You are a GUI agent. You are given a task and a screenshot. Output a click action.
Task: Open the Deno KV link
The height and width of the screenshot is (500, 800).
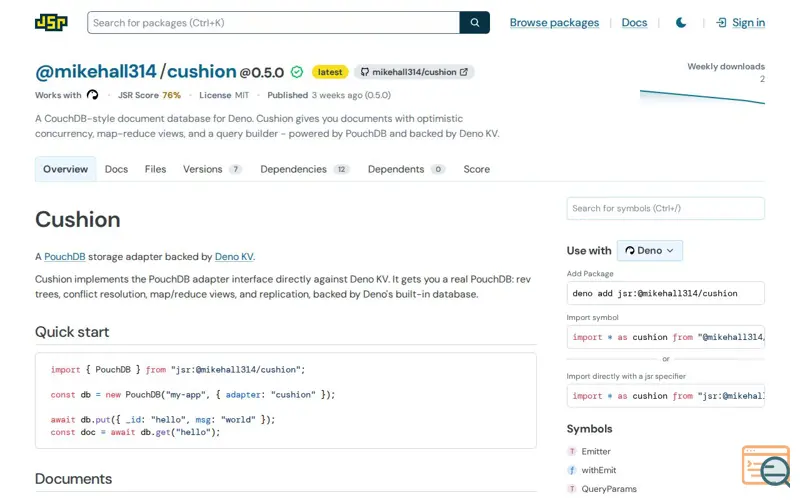[x=234, y=257]
